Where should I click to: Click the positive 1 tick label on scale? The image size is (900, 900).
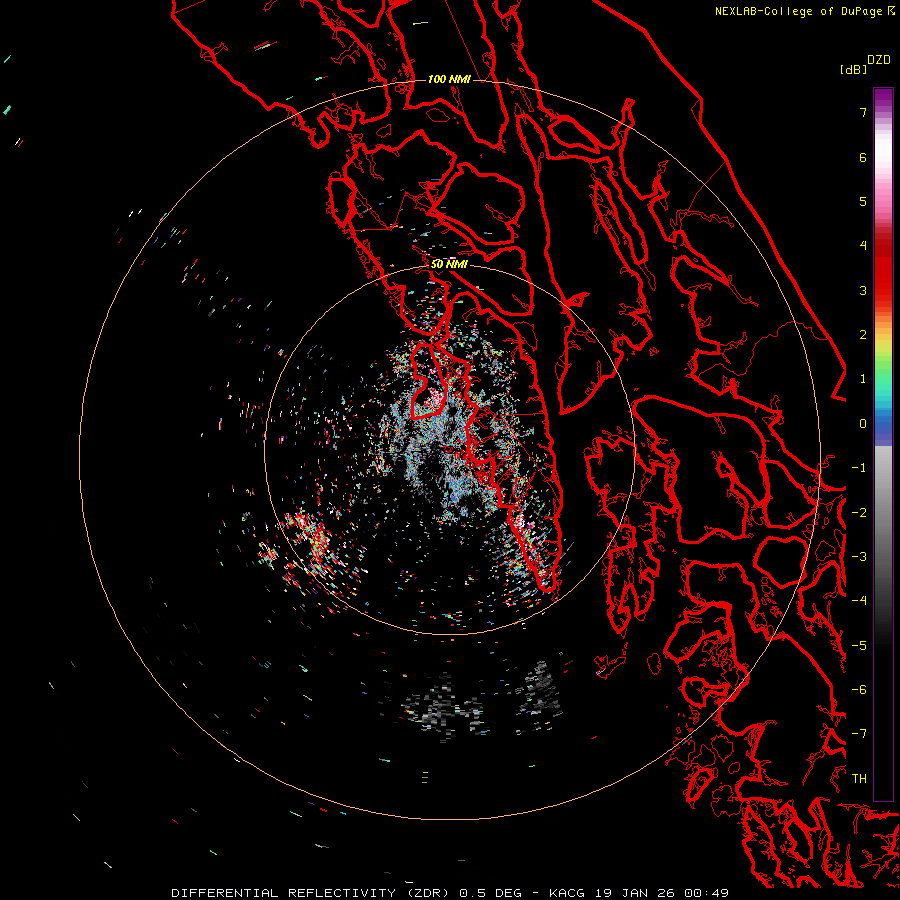click(863, 379)
